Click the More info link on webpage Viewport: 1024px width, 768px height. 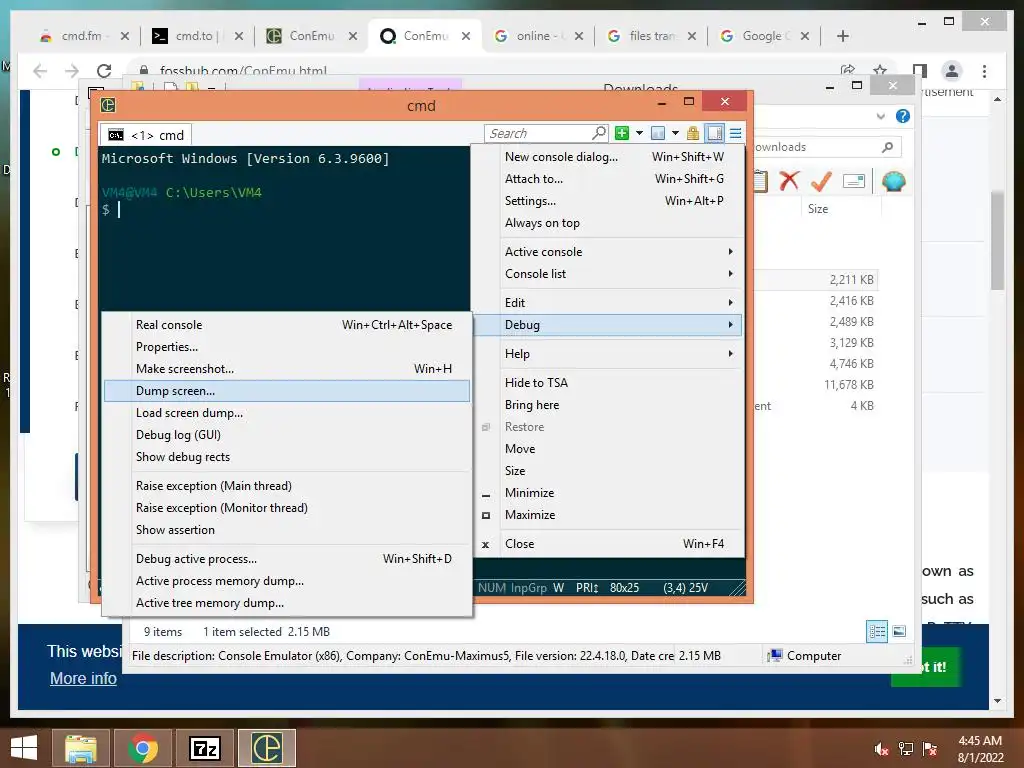pyautogui.click(x=83, y=679)
